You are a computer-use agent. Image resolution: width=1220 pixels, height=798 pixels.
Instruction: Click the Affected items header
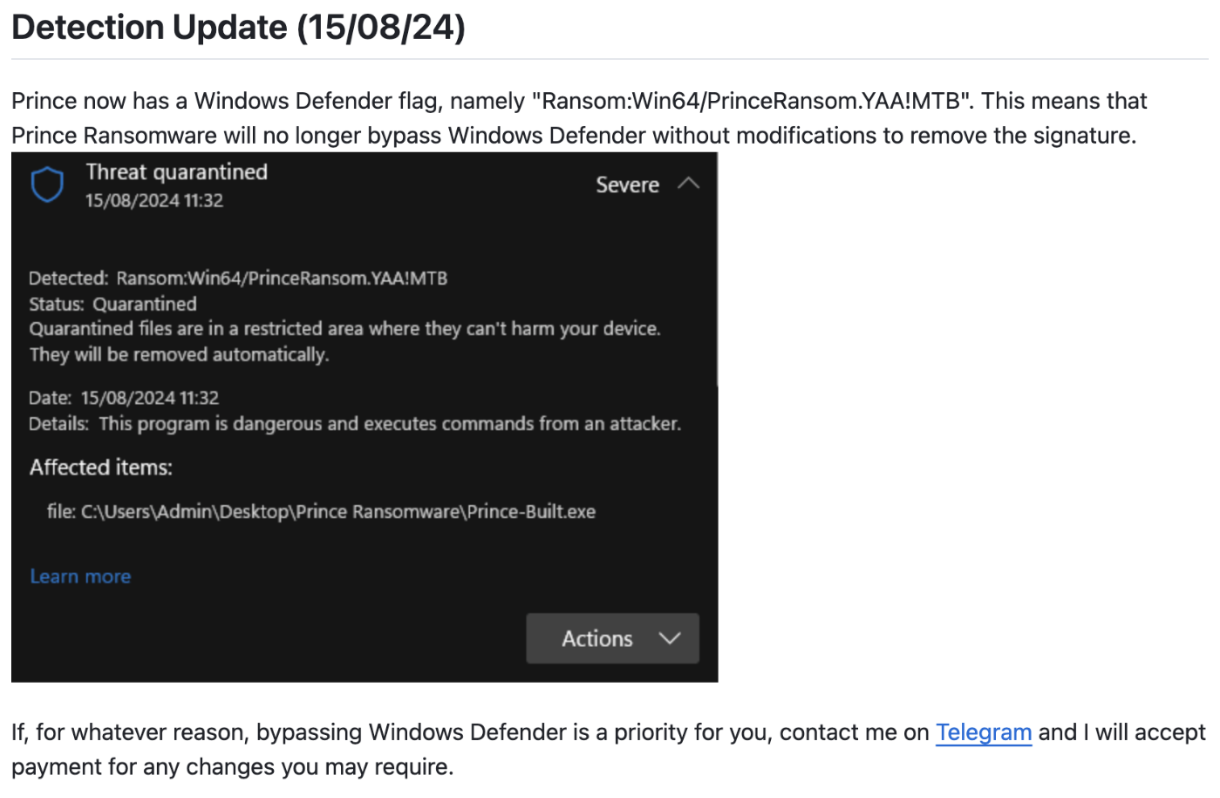101,467
